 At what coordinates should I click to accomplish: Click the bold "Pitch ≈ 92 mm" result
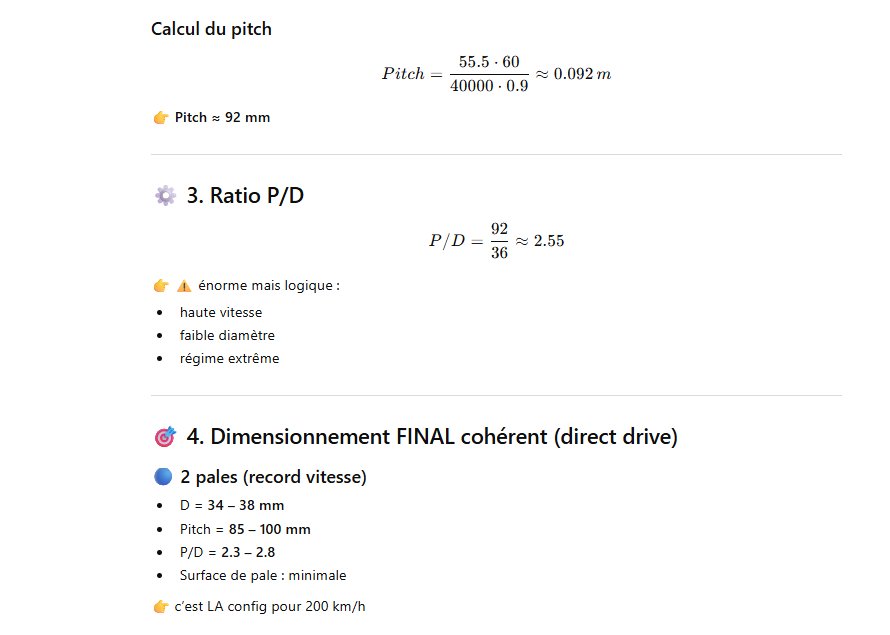tap(222, 118)
